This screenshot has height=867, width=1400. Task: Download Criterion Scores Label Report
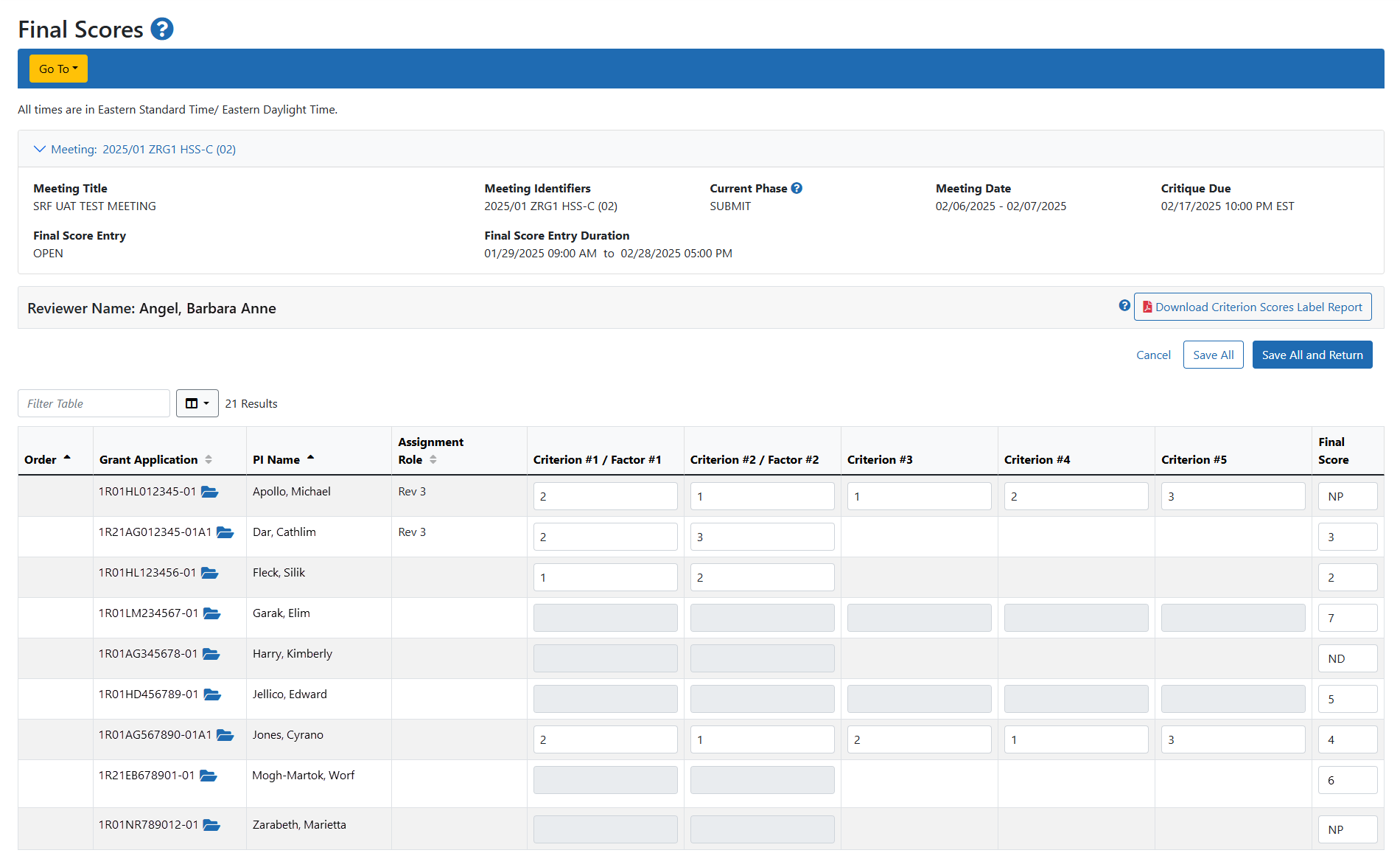pos(1252,307)
